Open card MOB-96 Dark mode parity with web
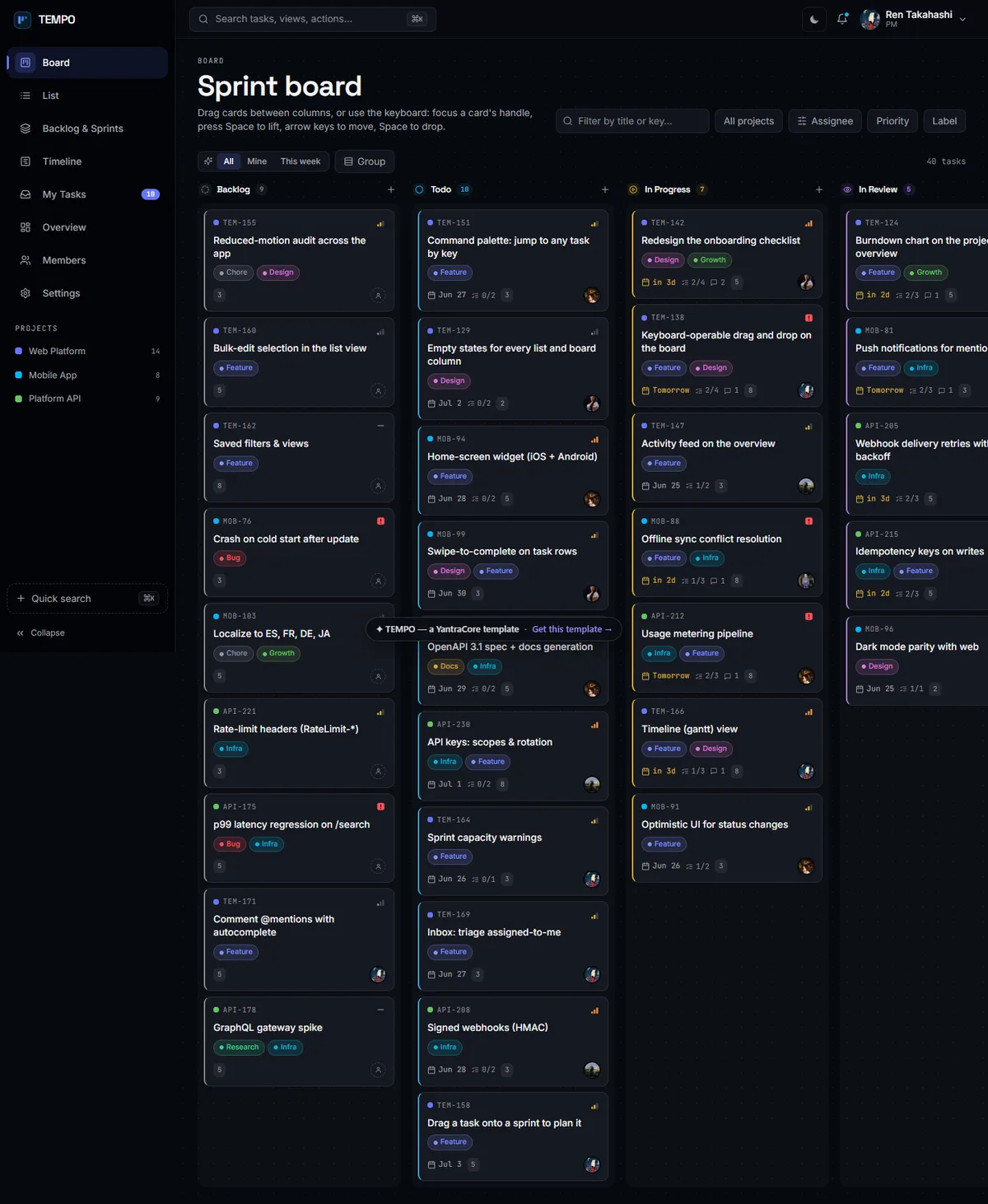The width and height of the screenshot is (988, 1204). [x=917, y=660]
